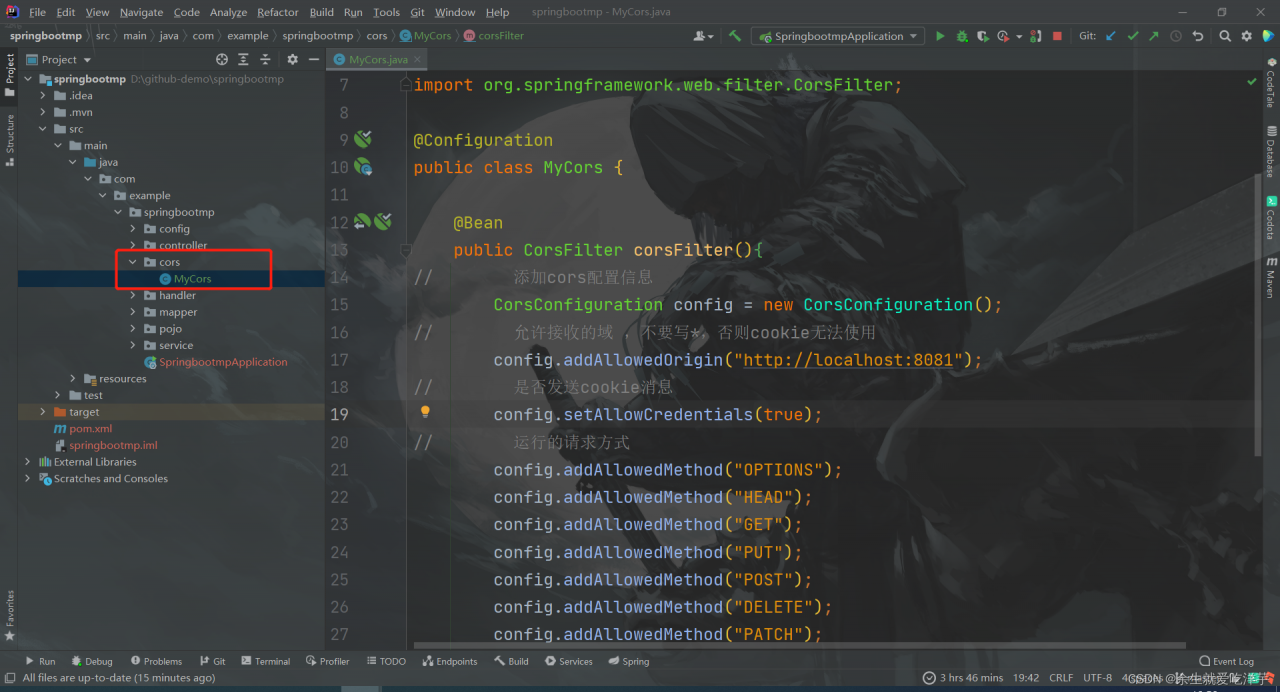Expand the resources folder

[74, 379]
